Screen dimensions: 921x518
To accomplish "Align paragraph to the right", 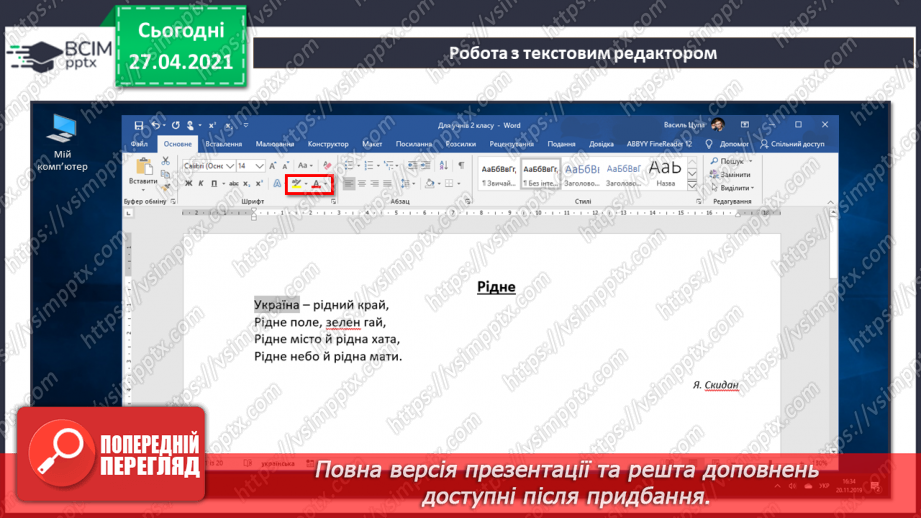I will click(x=374, y=184).
